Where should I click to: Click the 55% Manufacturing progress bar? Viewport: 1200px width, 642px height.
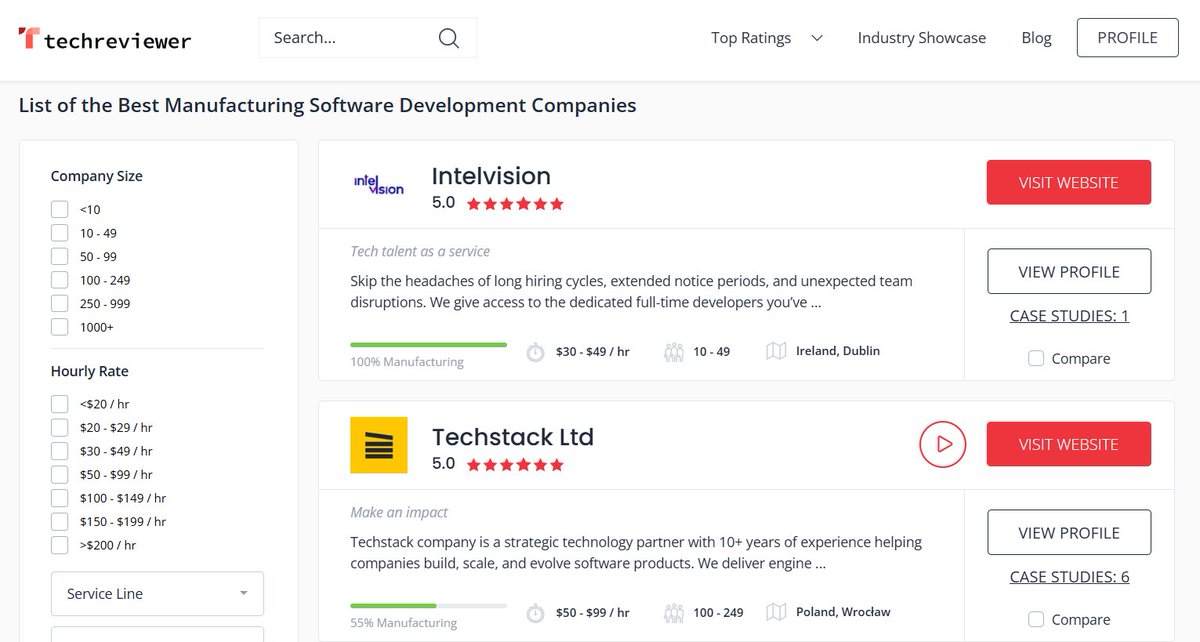pos(428,605)
